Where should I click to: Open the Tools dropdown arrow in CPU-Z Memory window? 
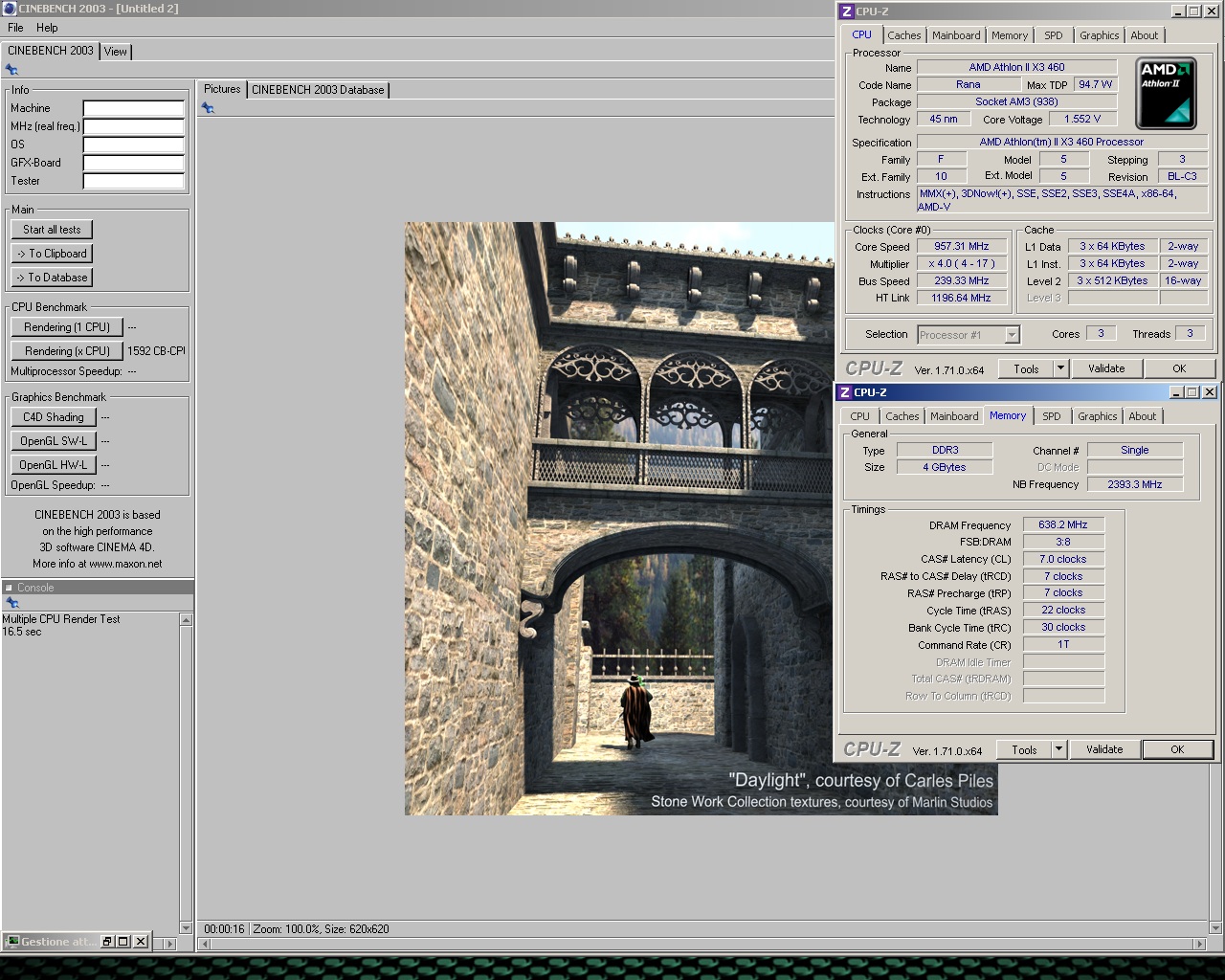[x=1058, y=749]
